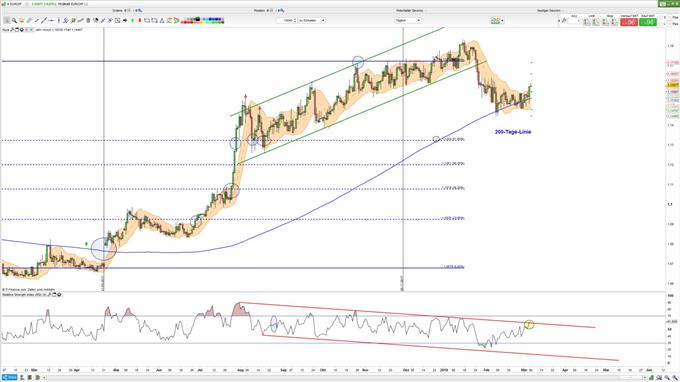Pick the diagonal trend line tool

[44, 20]
